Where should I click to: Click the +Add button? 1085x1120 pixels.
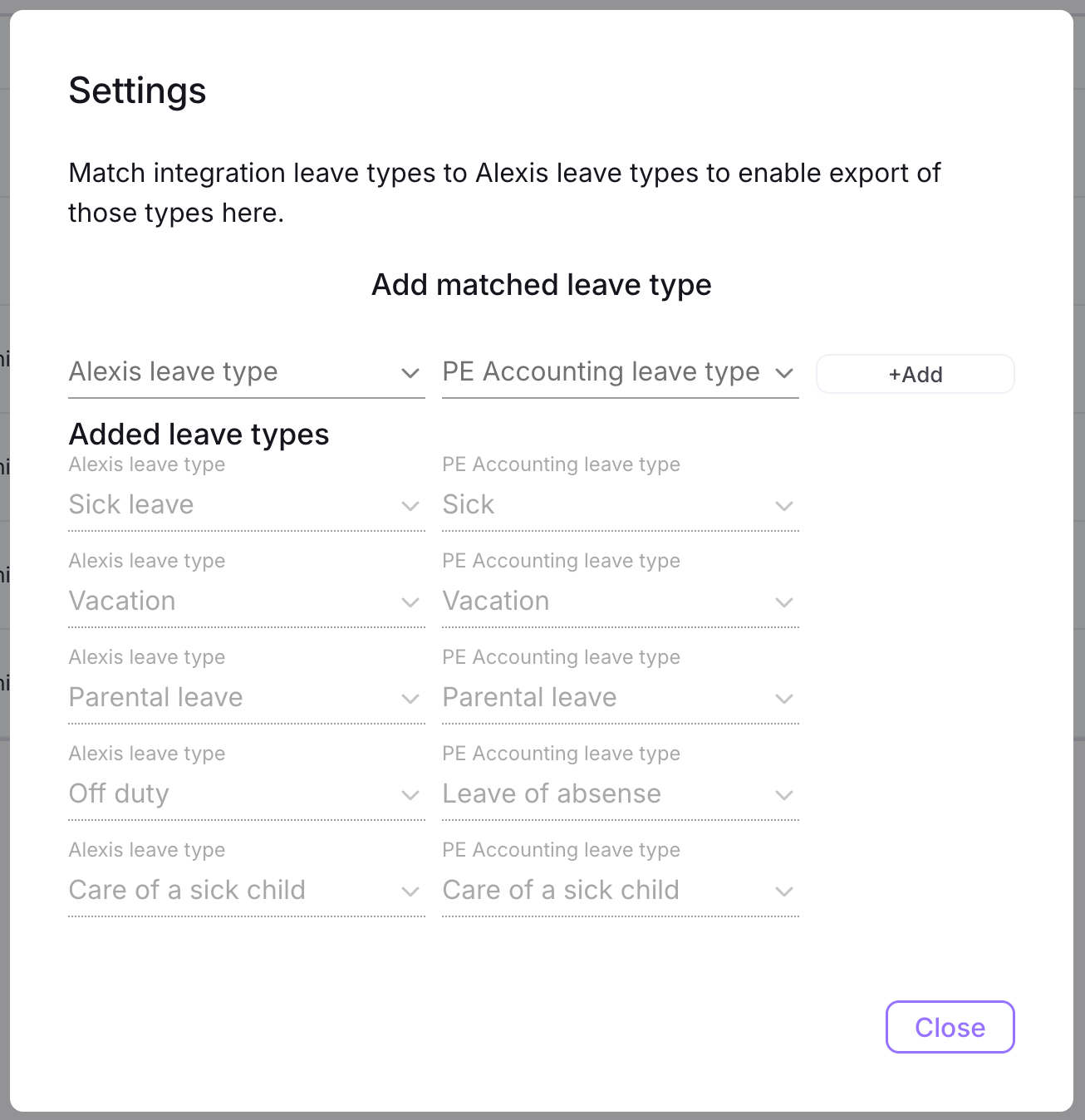915,374
